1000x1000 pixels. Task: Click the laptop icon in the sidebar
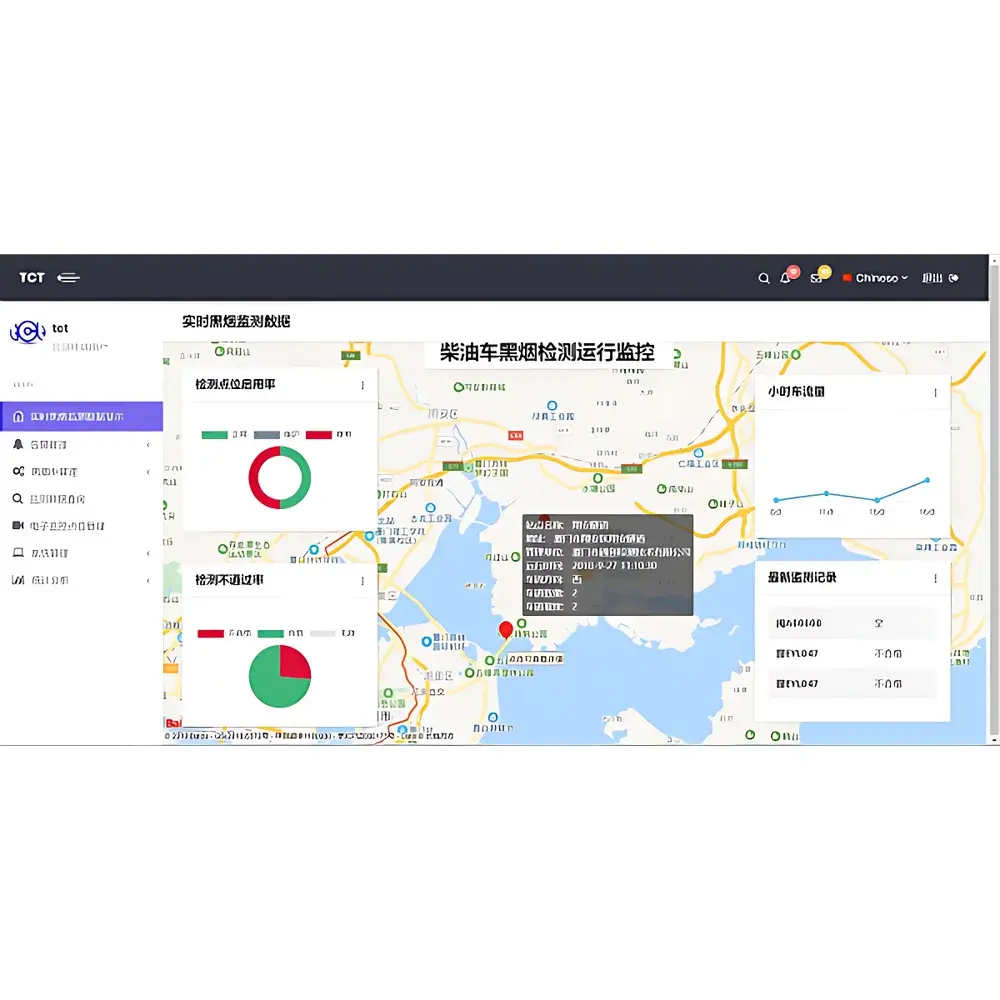pos(18,552)
